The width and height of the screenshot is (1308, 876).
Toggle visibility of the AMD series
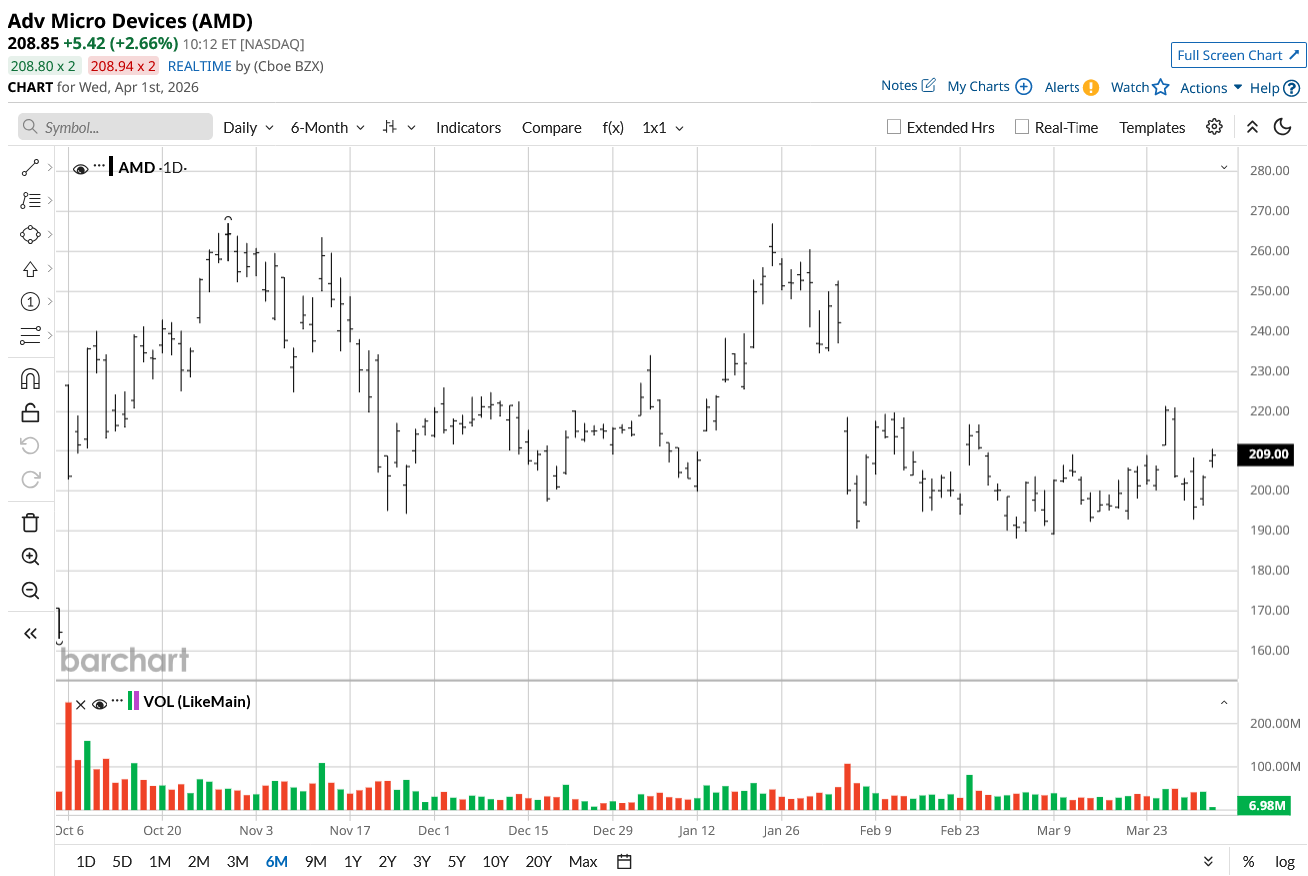(x=81, y=168)
